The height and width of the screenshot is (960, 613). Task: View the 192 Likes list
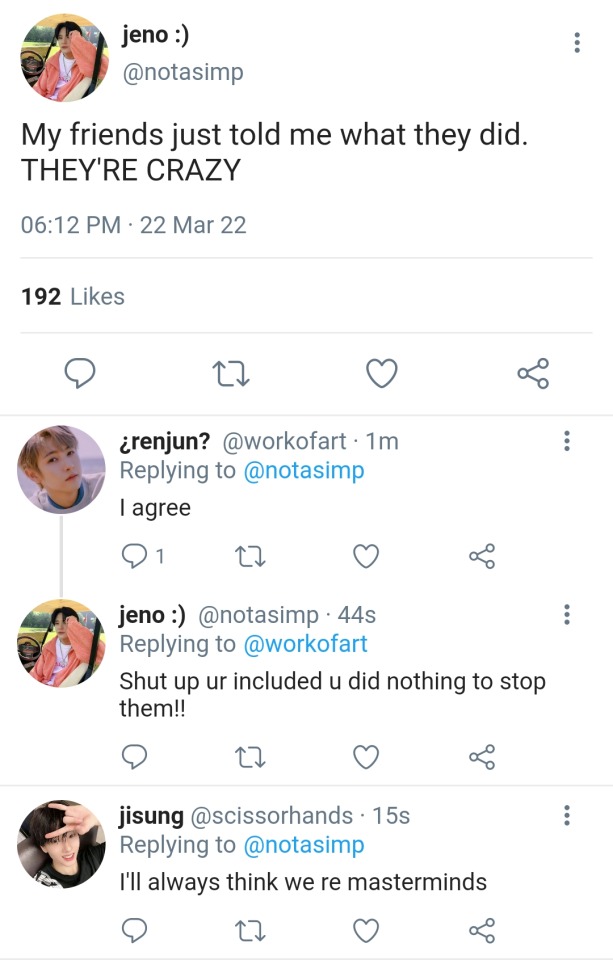coord(73,296)
